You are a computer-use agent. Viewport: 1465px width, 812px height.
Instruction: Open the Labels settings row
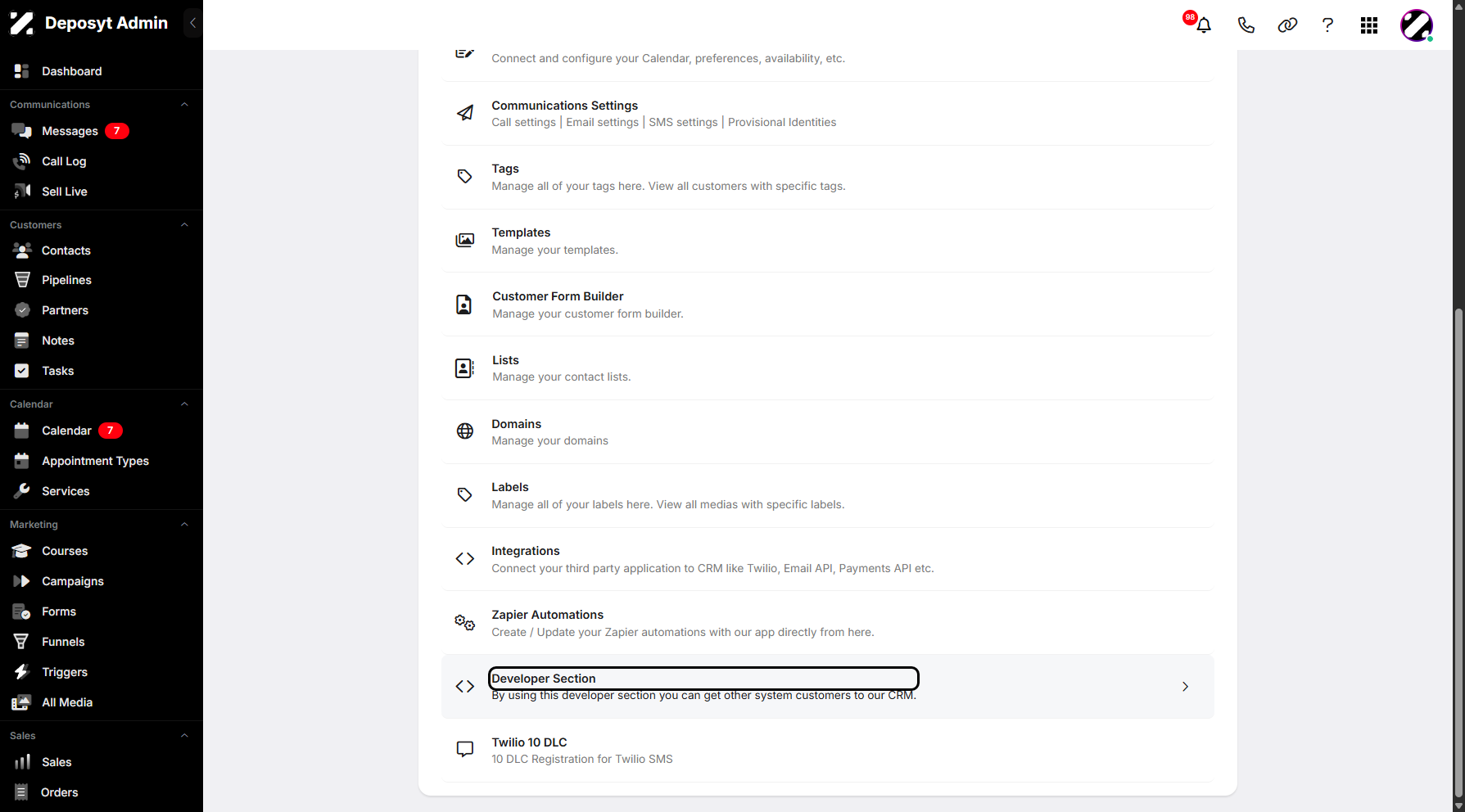tap(828, 495)
